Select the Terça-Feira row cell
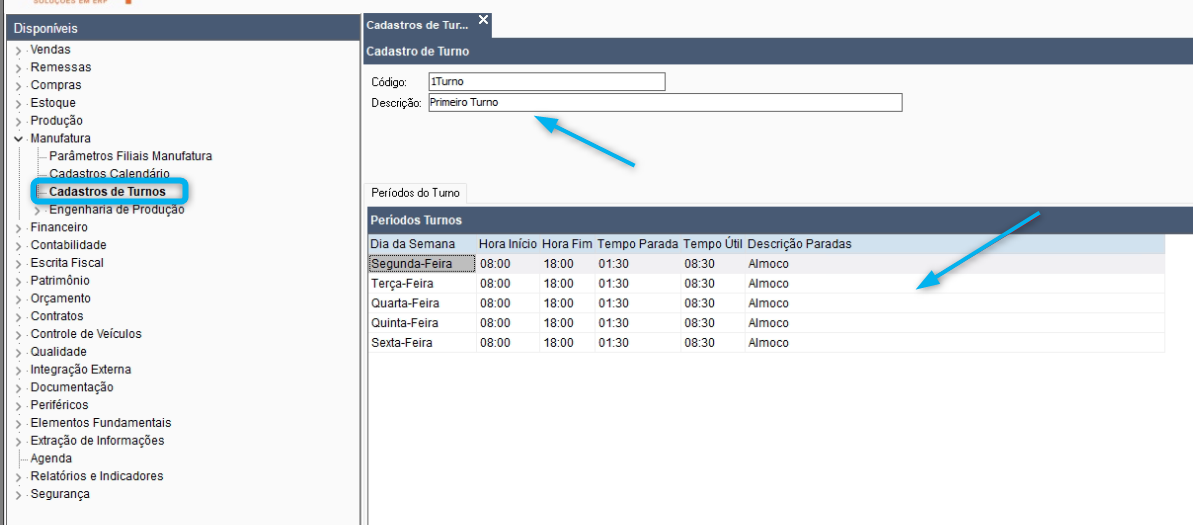Viewport: 1193px width, 525px height. (x=422, y=284)
